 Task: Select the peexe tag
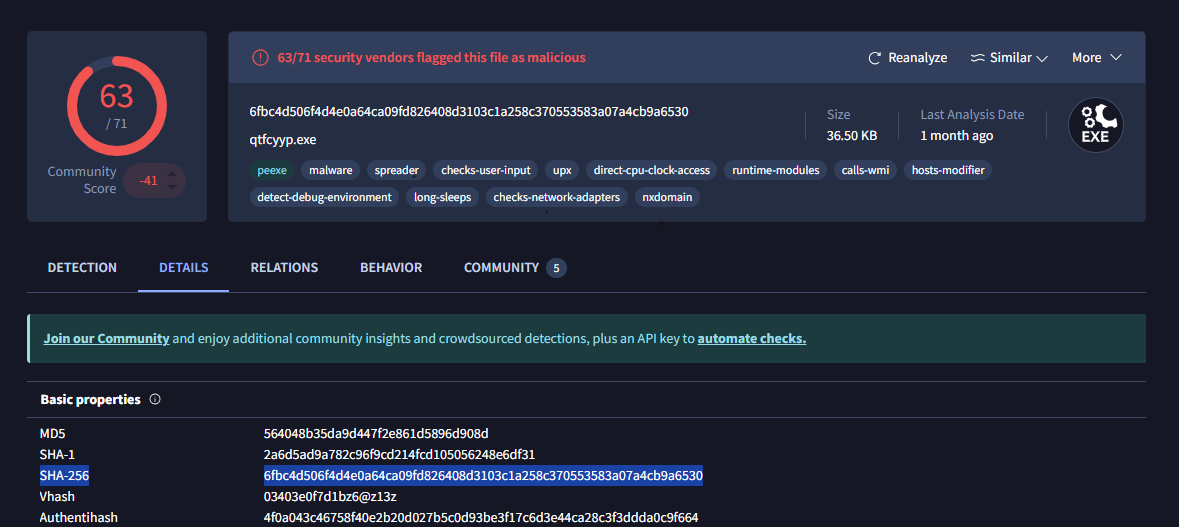coord(271,170)
